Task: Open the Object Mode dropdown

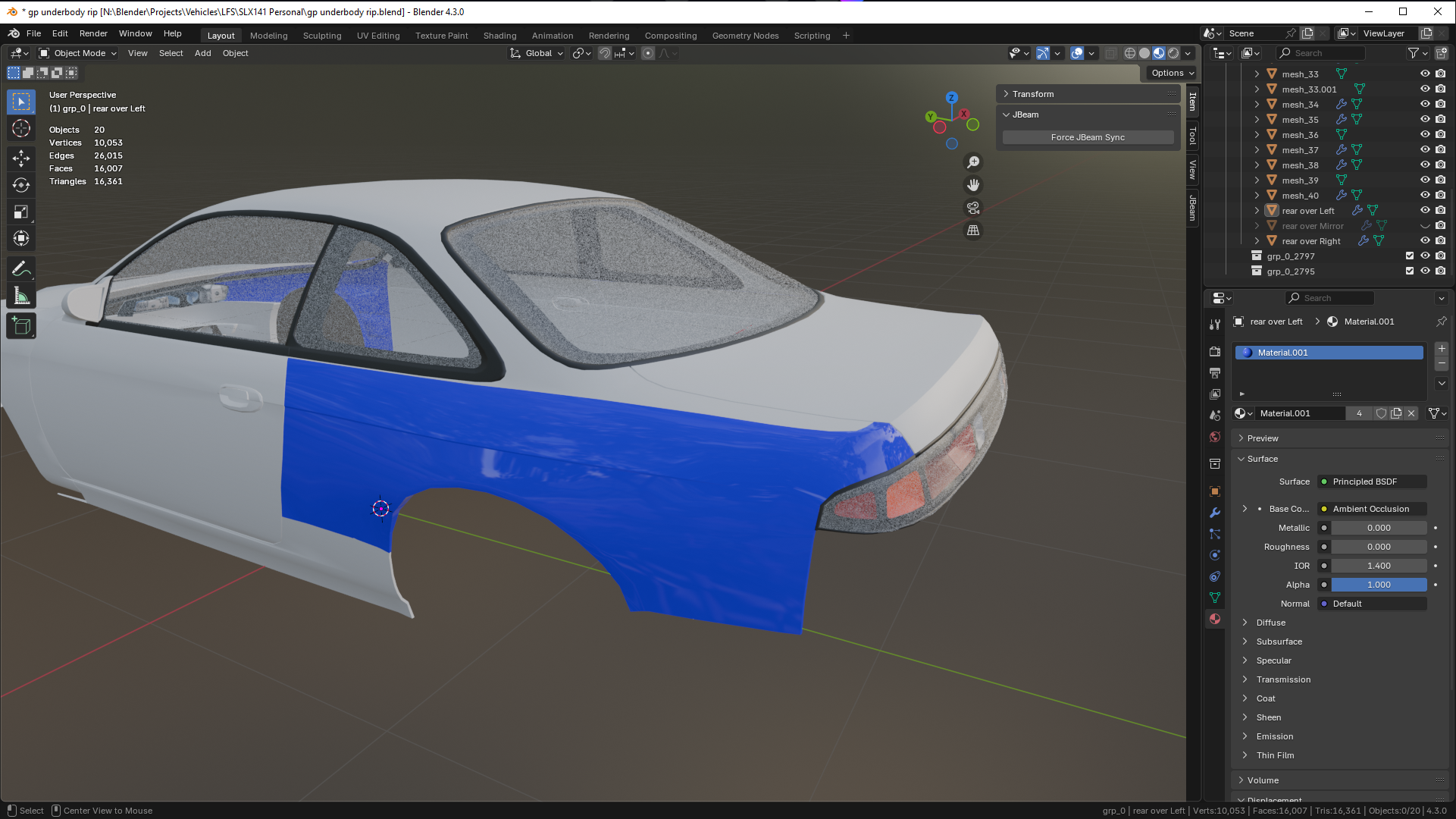Action: [x=78, y=53]
